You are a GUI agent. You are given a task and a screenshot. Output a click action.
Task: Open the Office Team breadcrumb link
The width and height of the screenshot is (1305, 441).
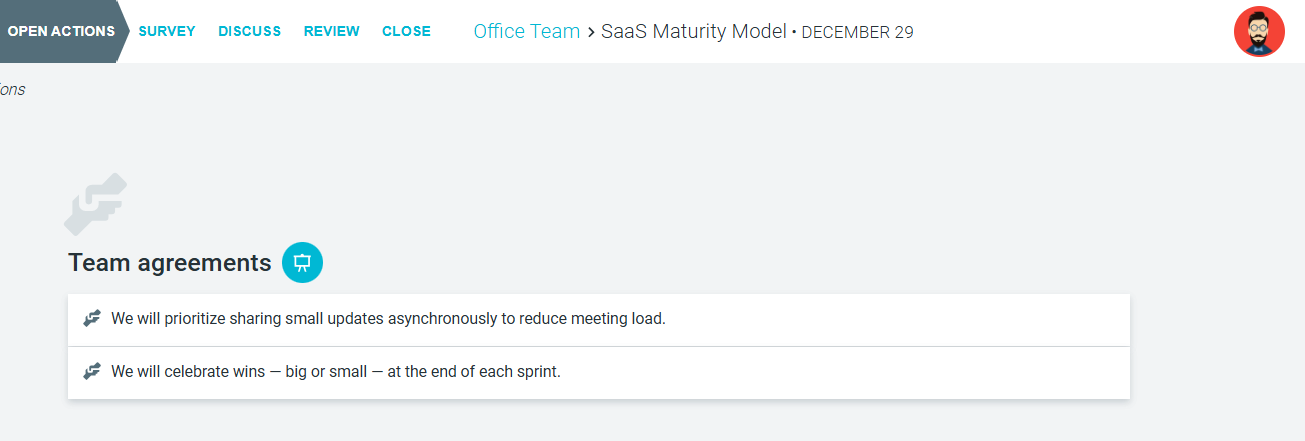(x=526, y=31)
